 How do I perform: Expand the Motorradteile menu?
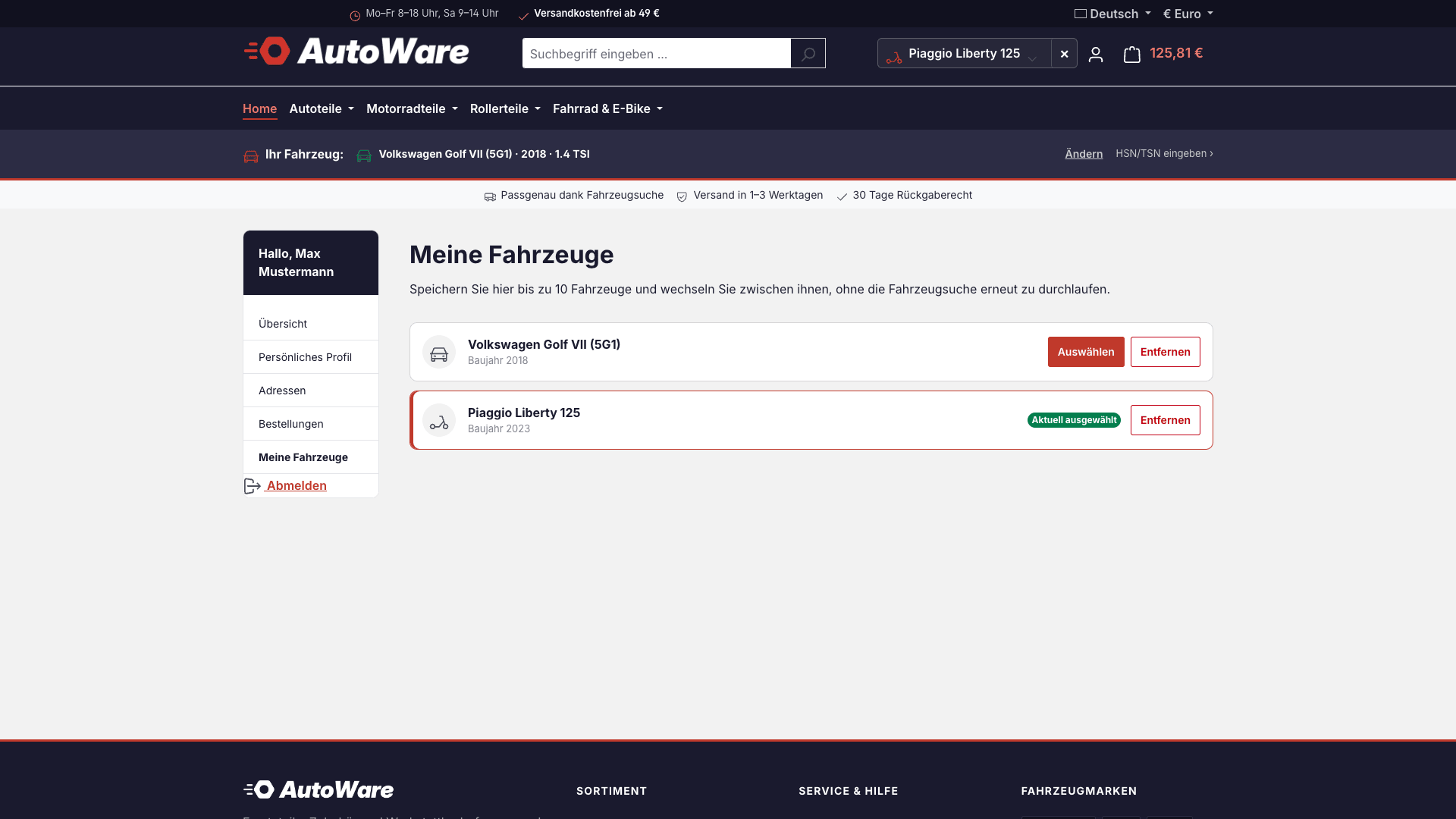(412, 108)
